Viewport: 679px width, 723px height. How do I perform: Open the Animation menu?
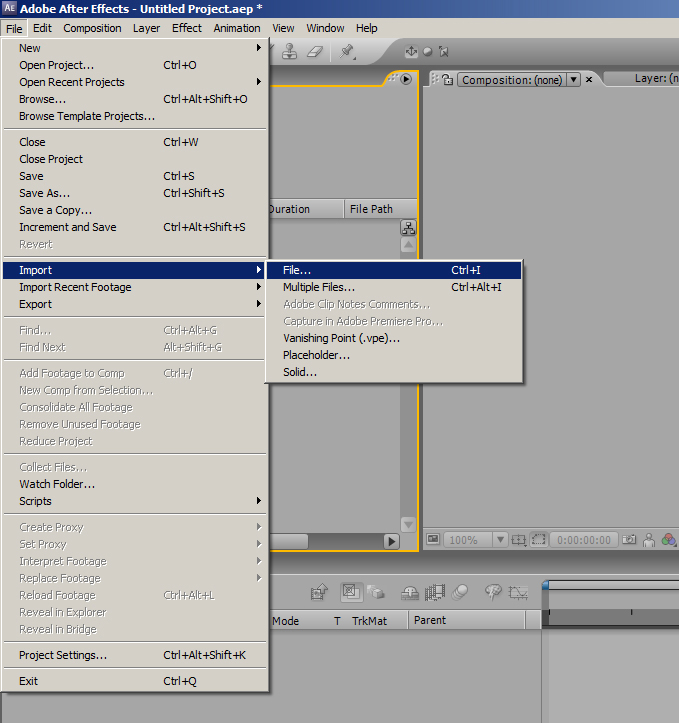click(x=237, y=28)
